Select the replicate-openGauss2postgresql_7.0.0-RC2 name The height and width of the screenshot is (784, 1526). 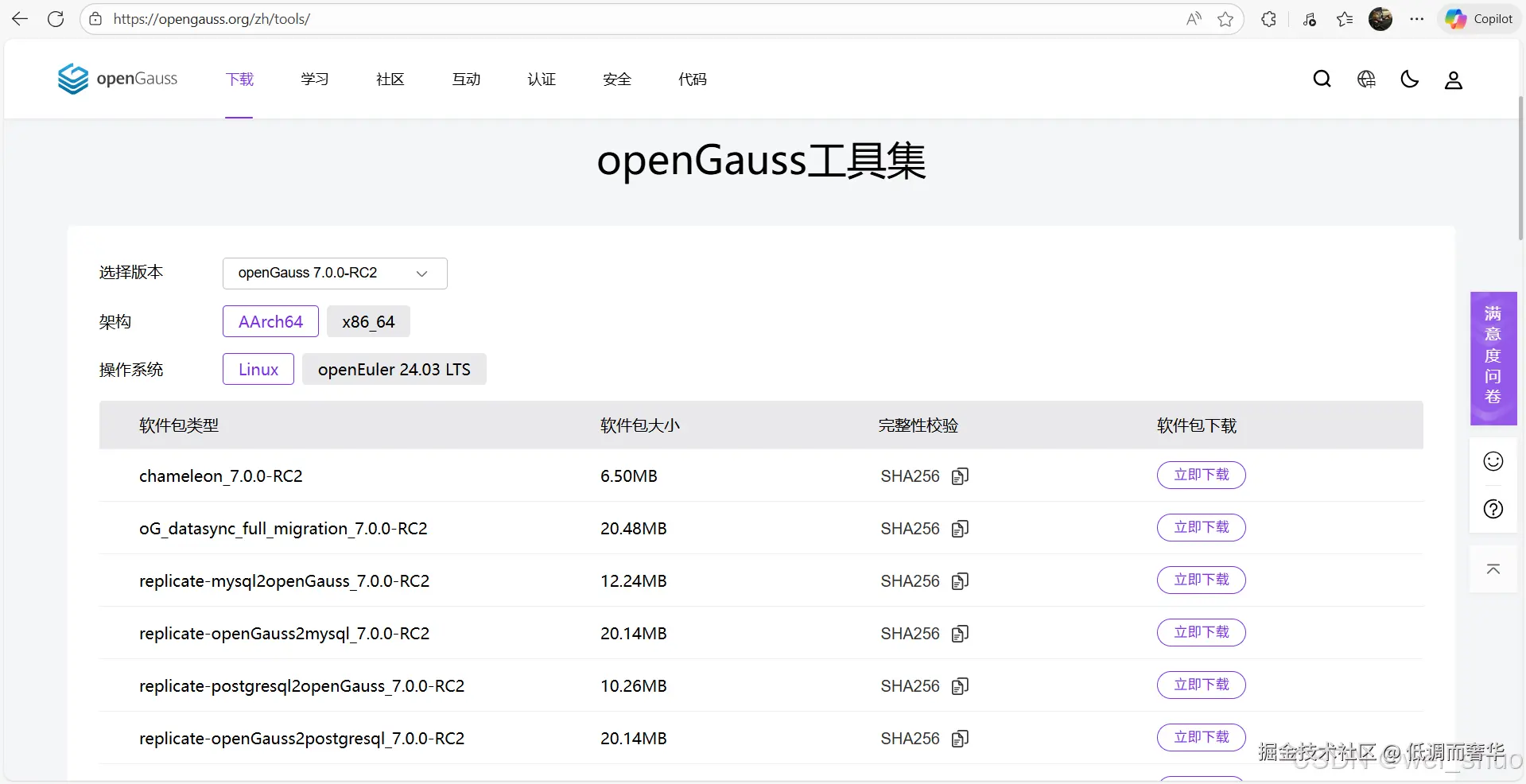click(302, 739)
